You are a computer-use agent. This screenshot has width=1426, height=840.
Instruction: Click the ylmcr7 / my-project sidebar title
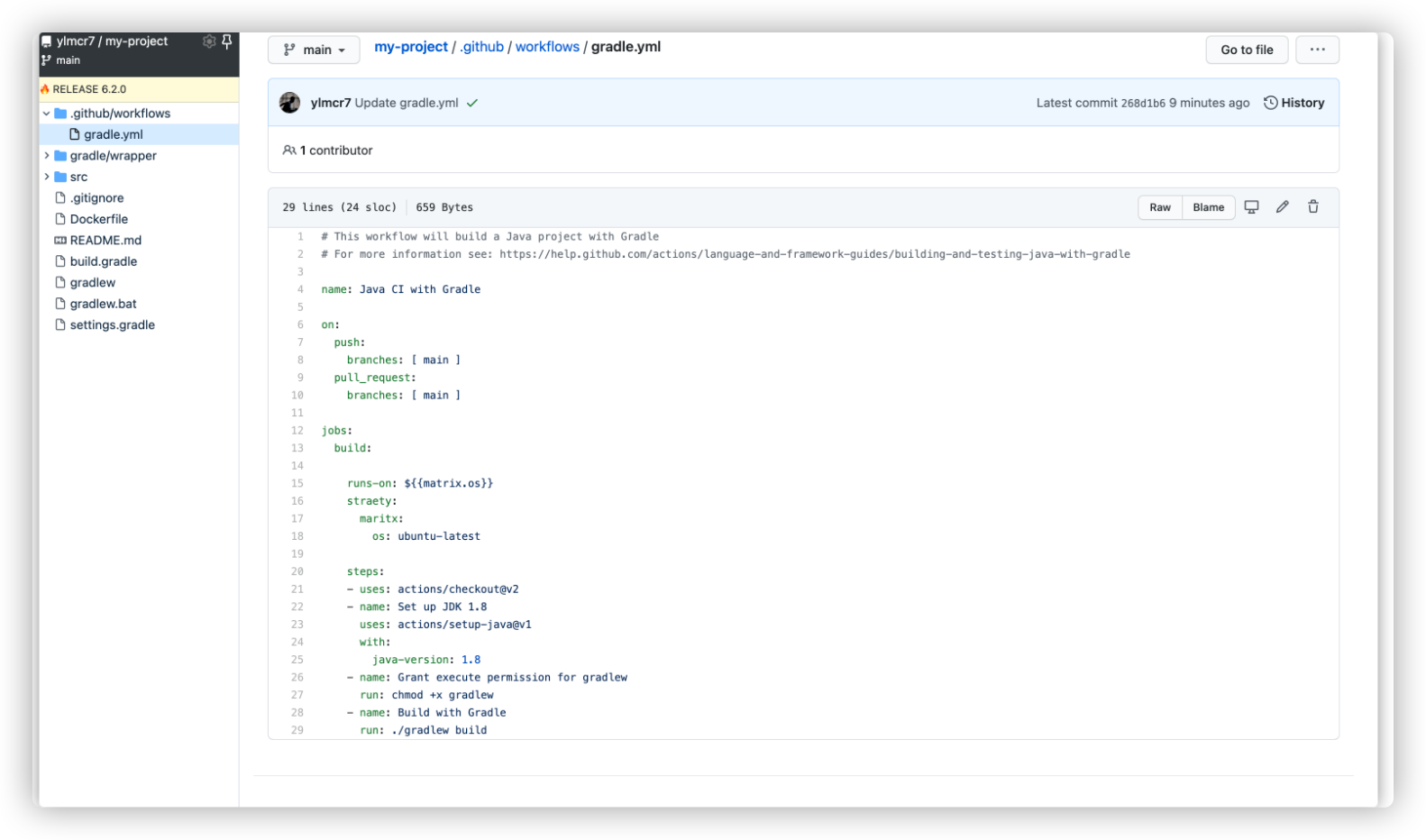[x=112, y=41]
